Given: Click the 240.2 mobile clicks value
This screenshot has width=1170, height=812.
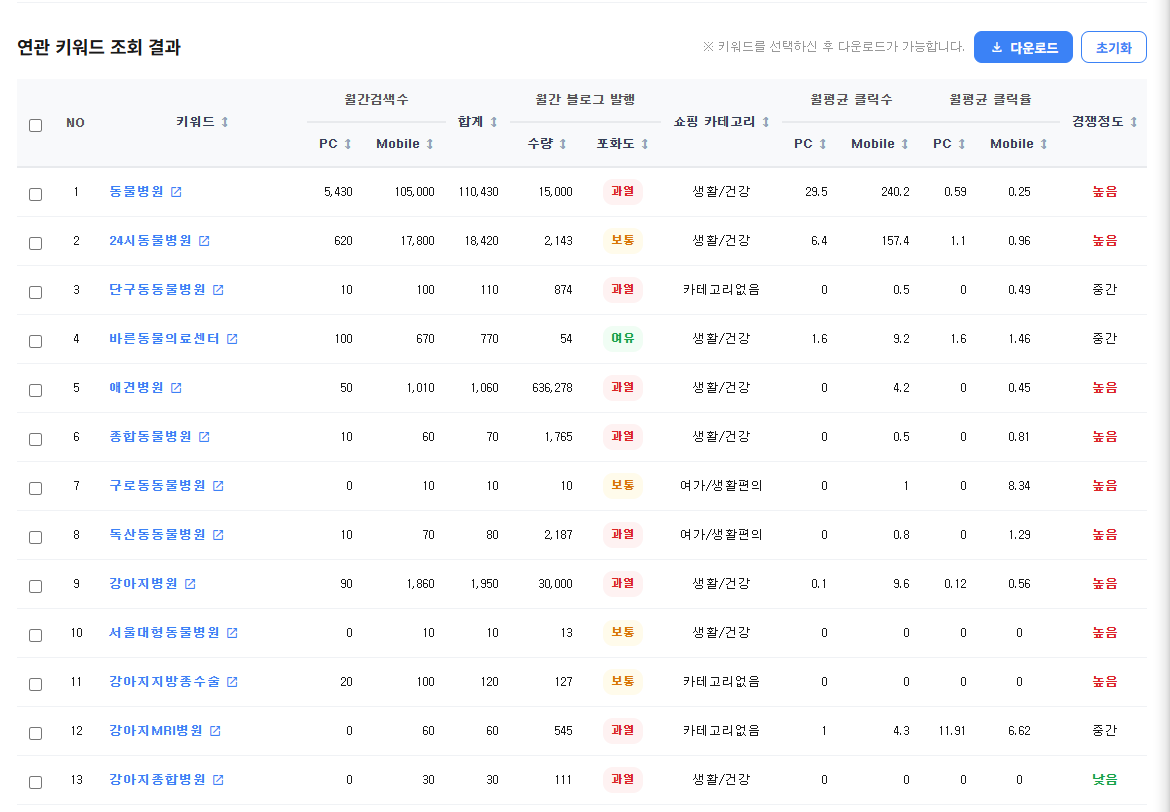Looking at the screenshot, I should click(x=895, y=192).
